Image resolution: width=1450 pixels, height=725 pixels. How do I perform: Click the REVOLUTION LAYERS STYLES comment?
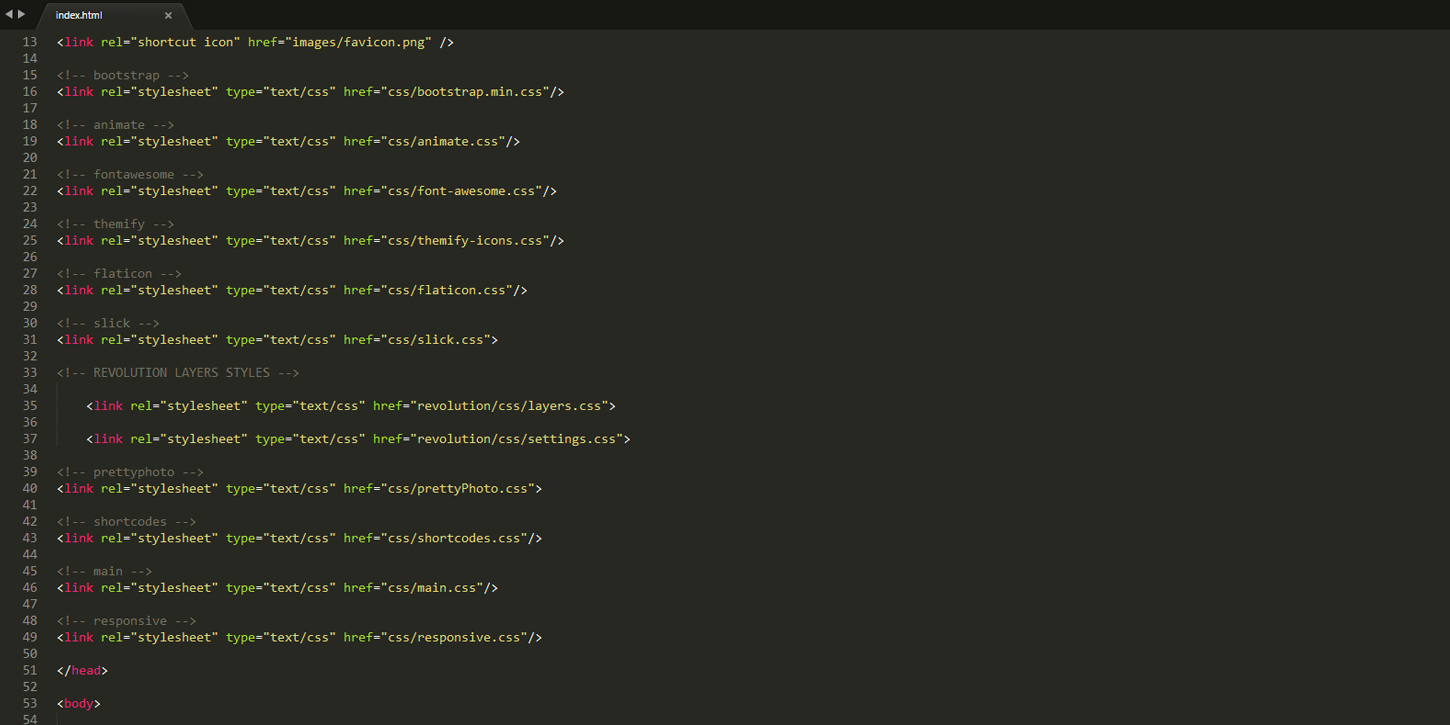click(x=178, y=372)
